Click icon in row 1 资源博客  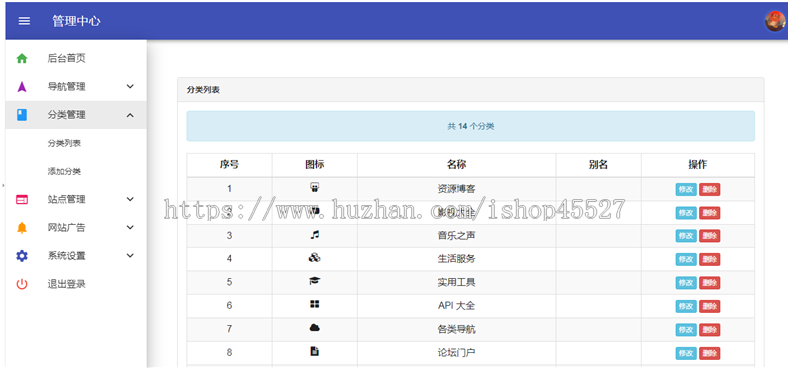(314, 188)
